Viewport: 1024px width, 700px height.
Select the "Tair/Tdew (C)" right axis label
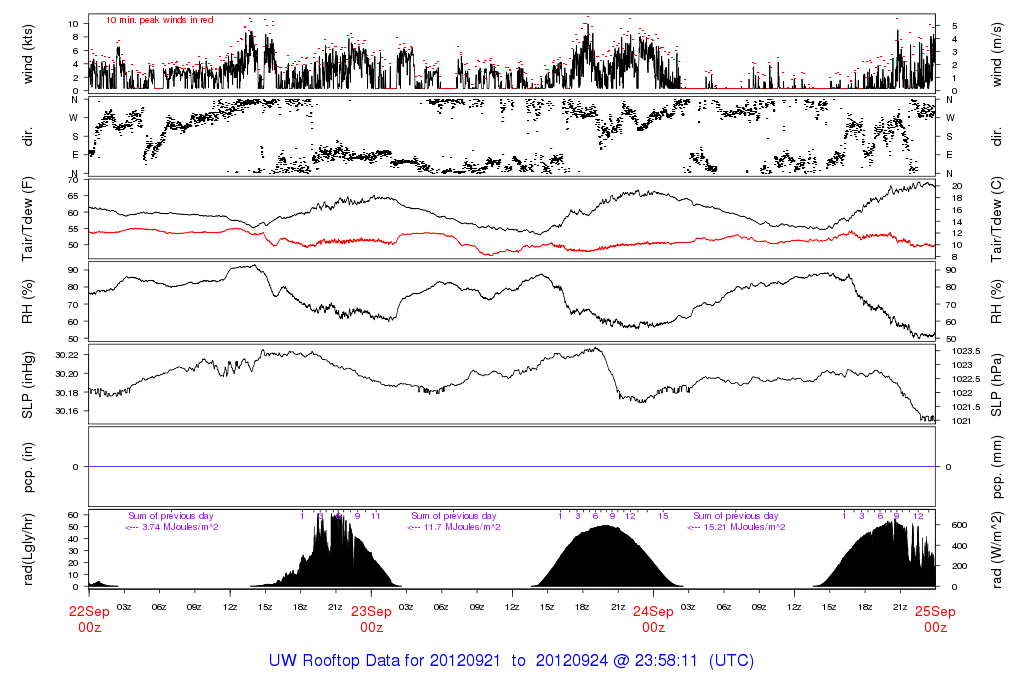click(x=997, y=218)
